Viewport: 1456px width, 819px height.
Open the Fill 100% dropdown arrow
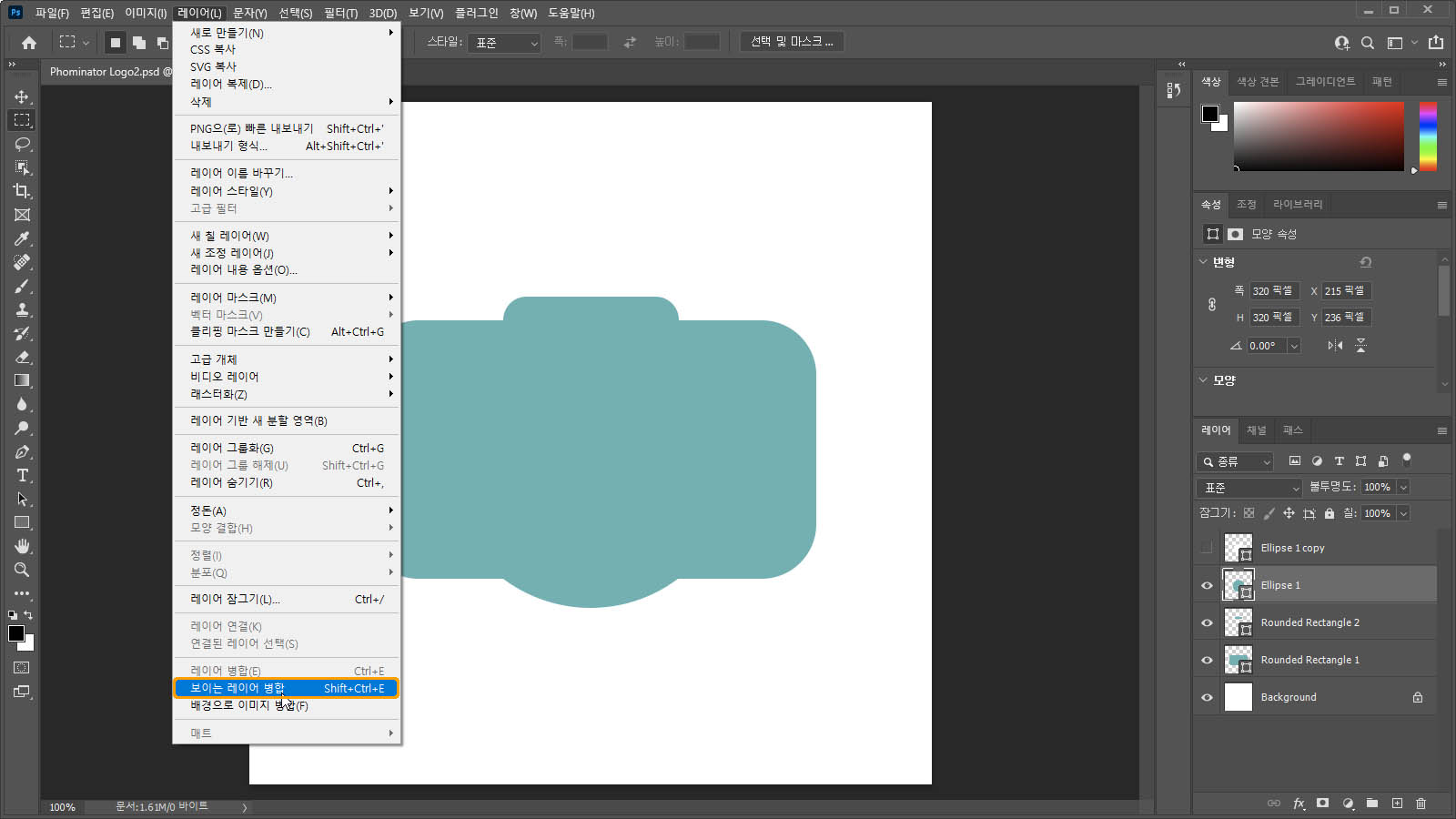tap(1403, 514)
